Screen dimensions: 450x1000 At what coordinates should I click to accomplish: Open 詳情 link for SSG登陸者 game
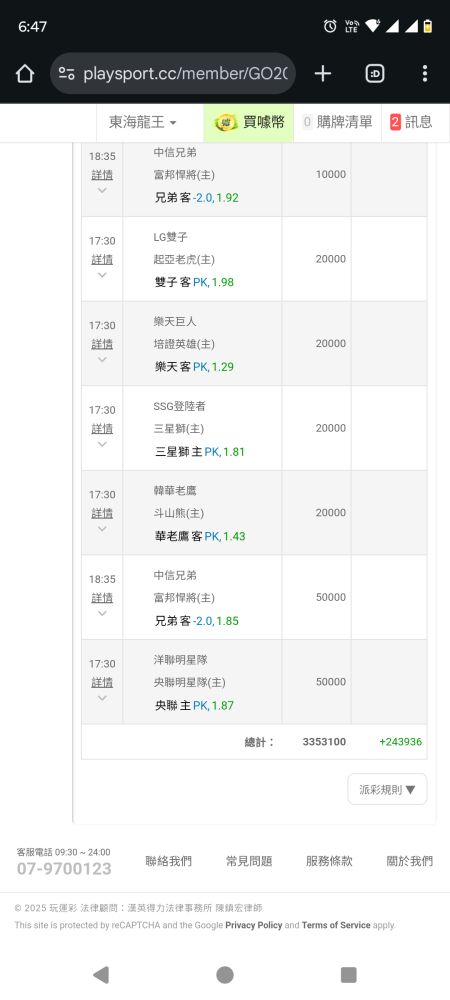coord(102,429)
